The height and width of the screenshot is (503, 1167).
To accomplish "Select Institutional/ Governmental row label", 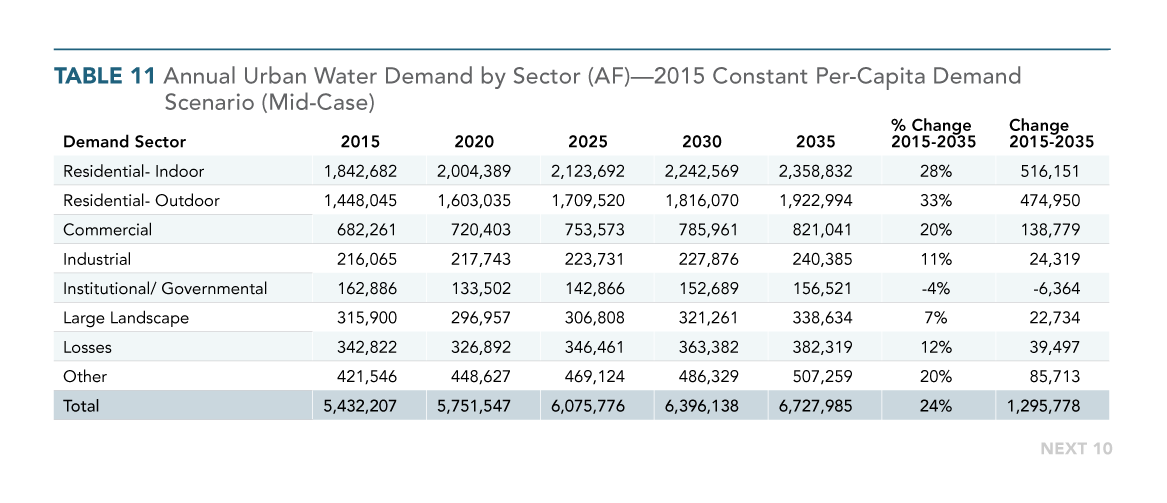I will pos(165,289).
